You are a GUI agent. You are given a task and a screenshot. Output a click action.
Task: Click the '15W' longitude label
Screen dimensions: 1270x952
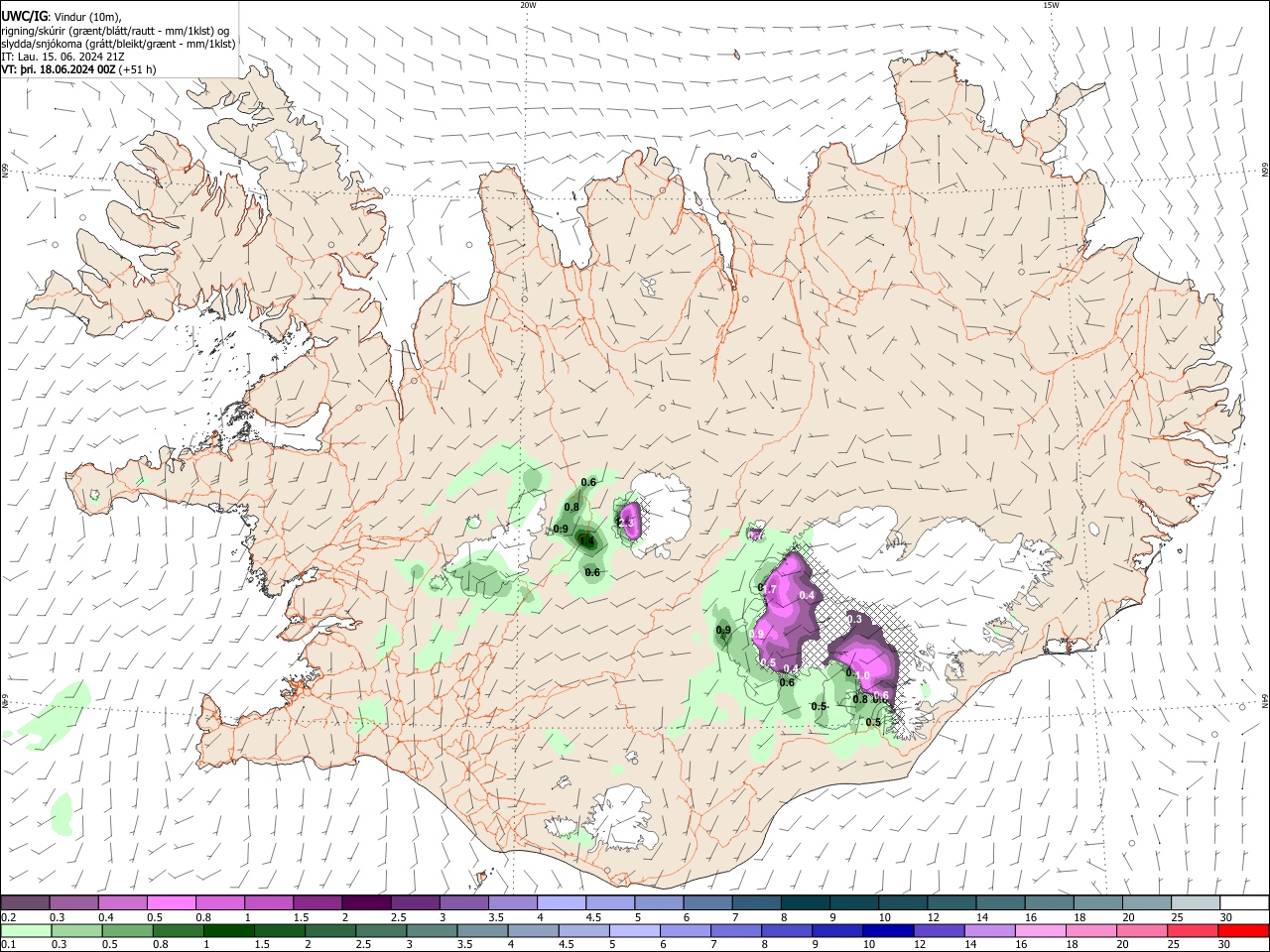pos(1051,5)
